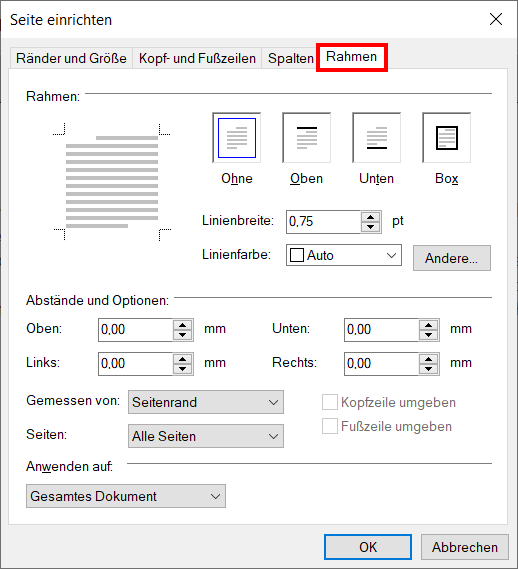The image size is (518, 569).
Task: Switch to the Ränder und Größe tab
Action: pyautogui.click(x=71, y=58)
